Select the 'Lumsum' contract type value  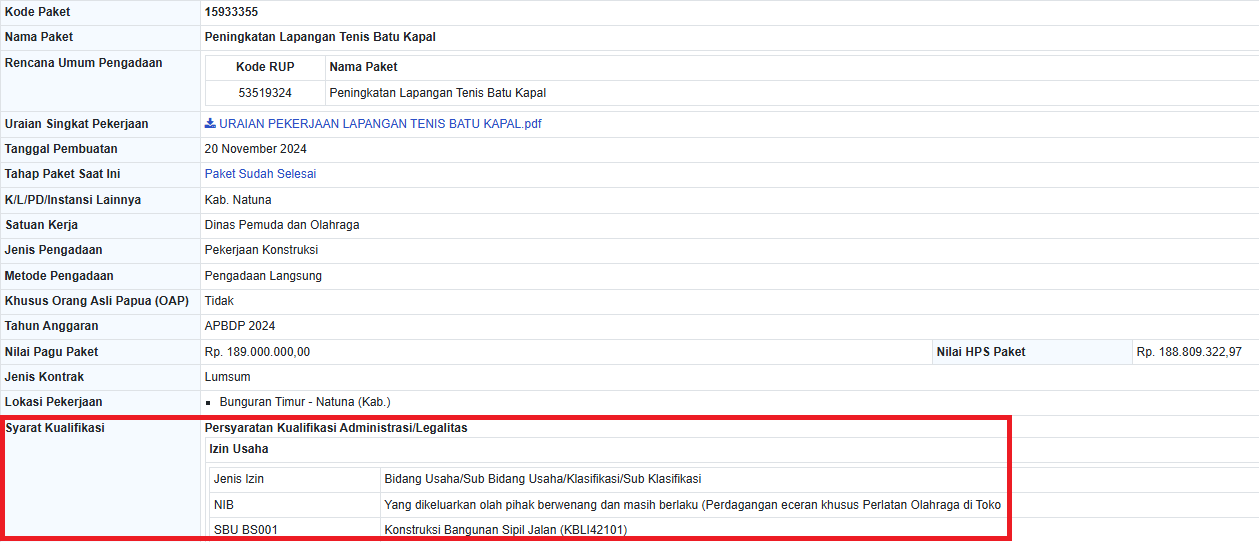[x=227, y=377]
